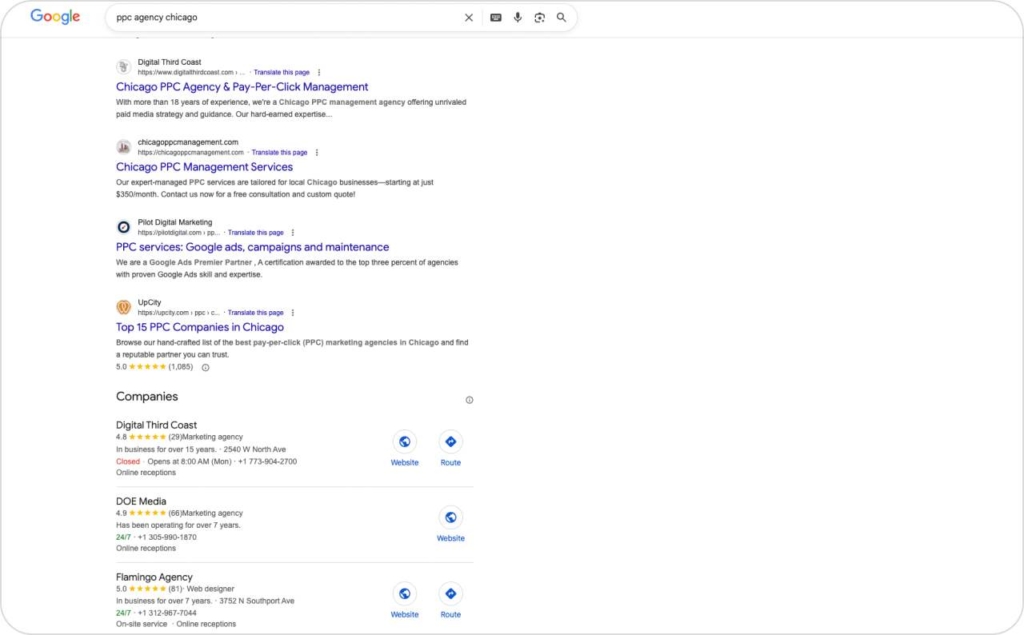Open the Chicago PPC Management Services result

point(204,167)
